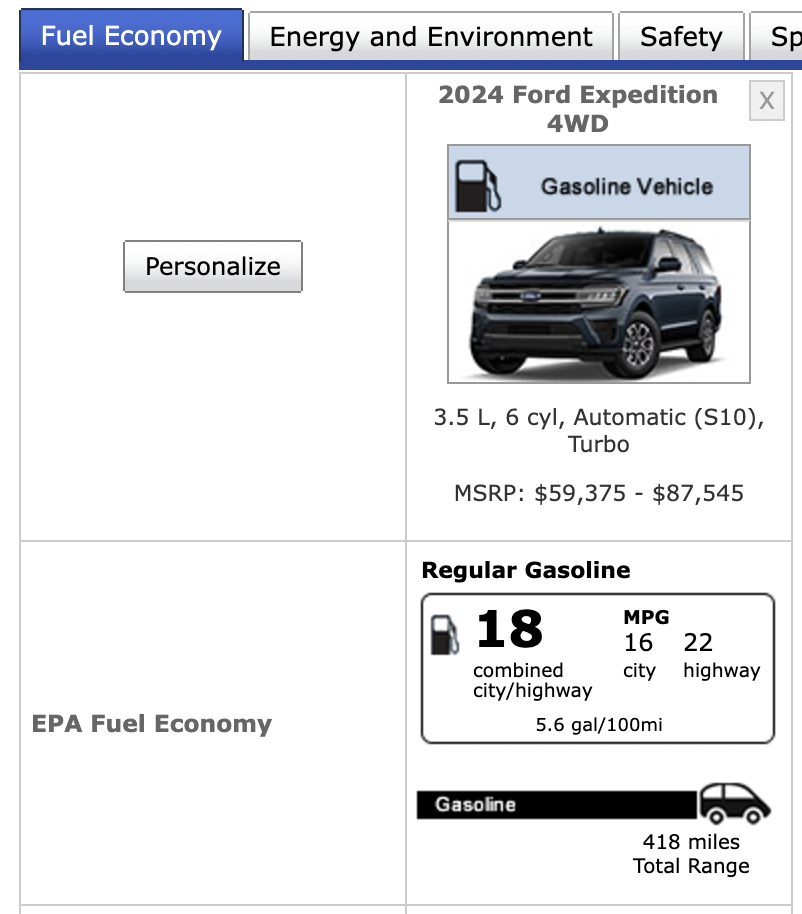Screen dimensions: 802x914
Task: Open the Fuel Economy tab
Action: (x=131, y=36)
